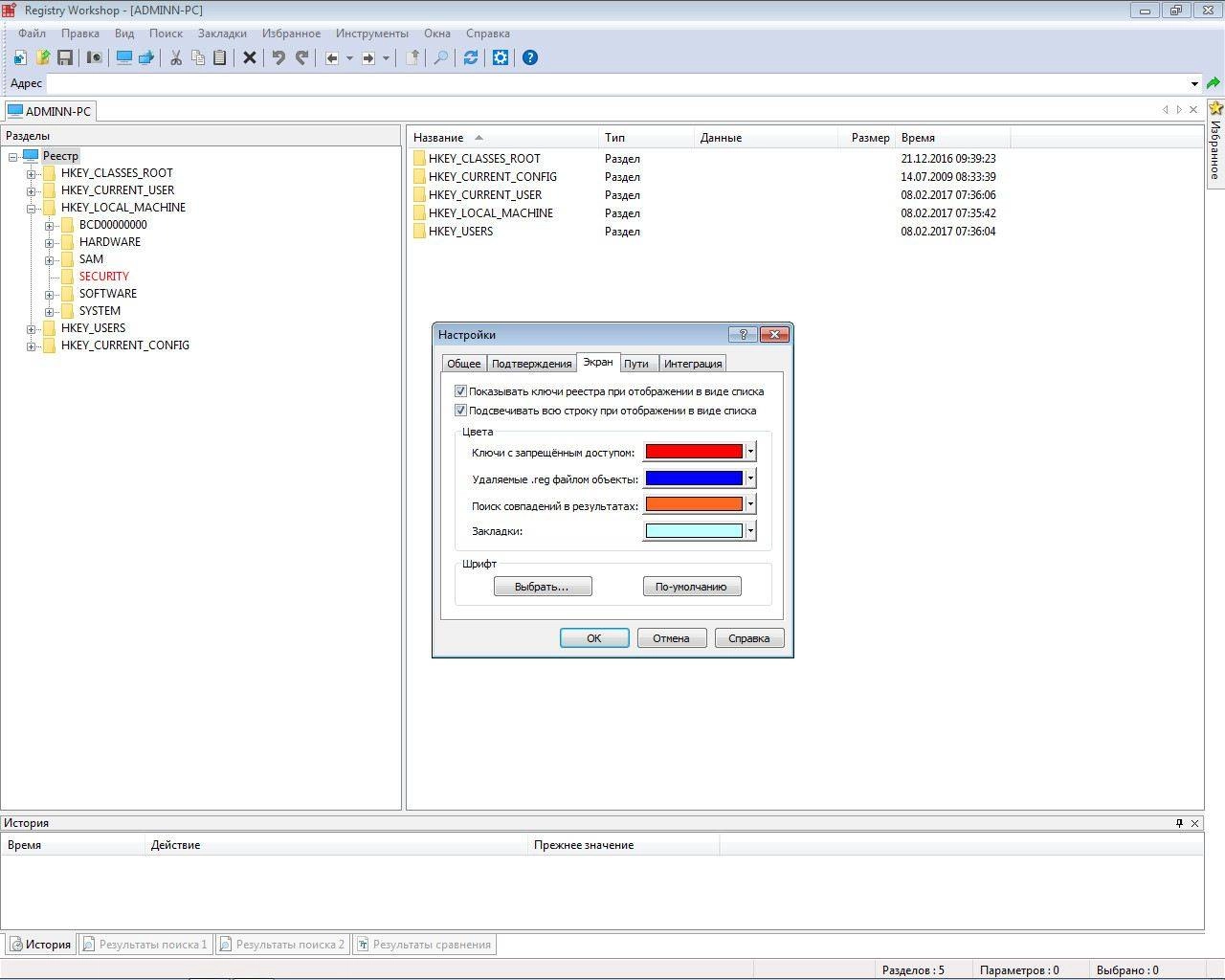The image size is (1225, 980).
Task: Click the По-умолчанию button
Action: pyautogui.click(x=692, y=587)
